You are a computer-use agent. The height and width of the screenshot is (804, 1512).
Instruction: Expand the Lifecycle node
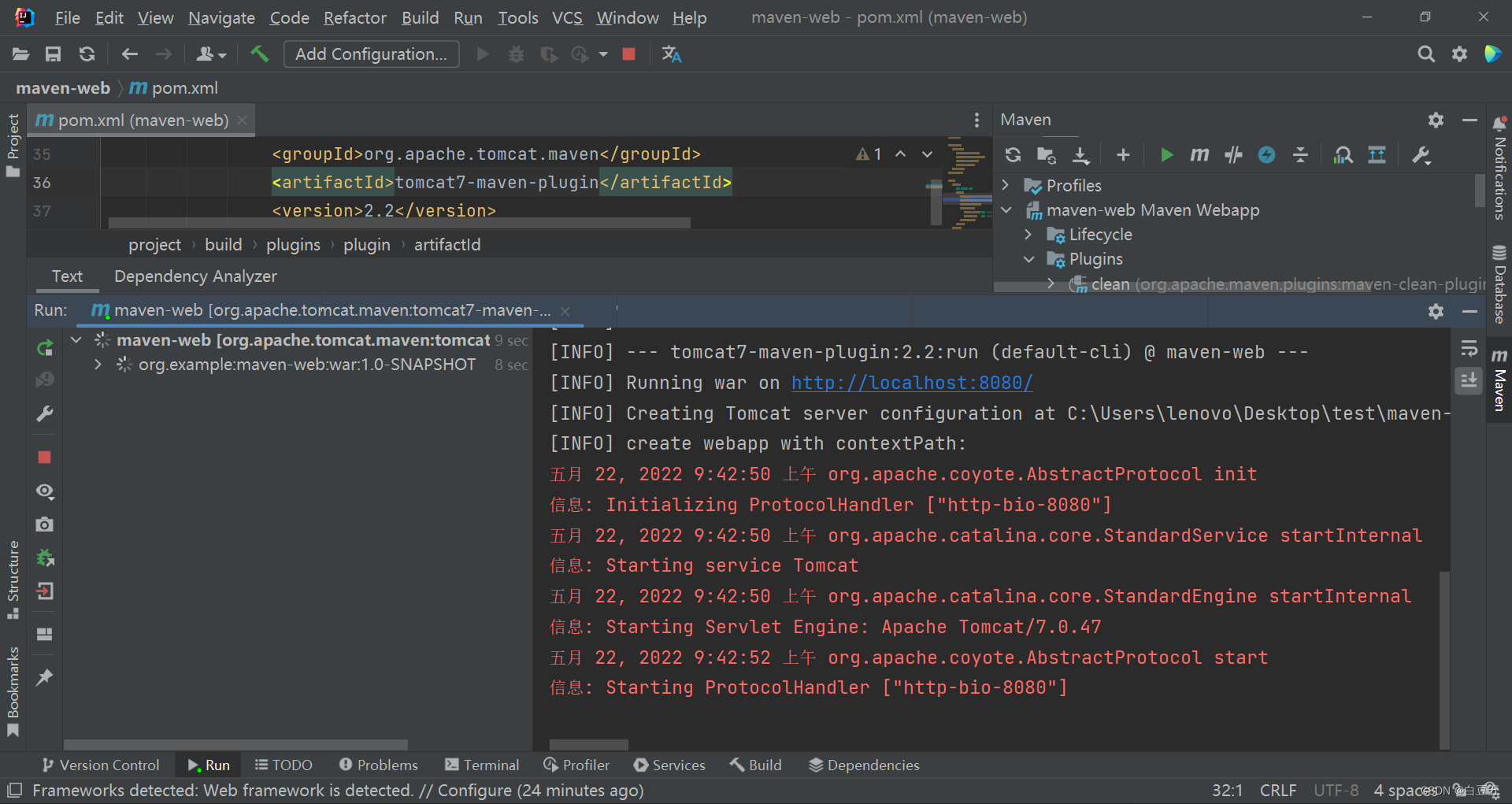click(x=1028, y=235)
